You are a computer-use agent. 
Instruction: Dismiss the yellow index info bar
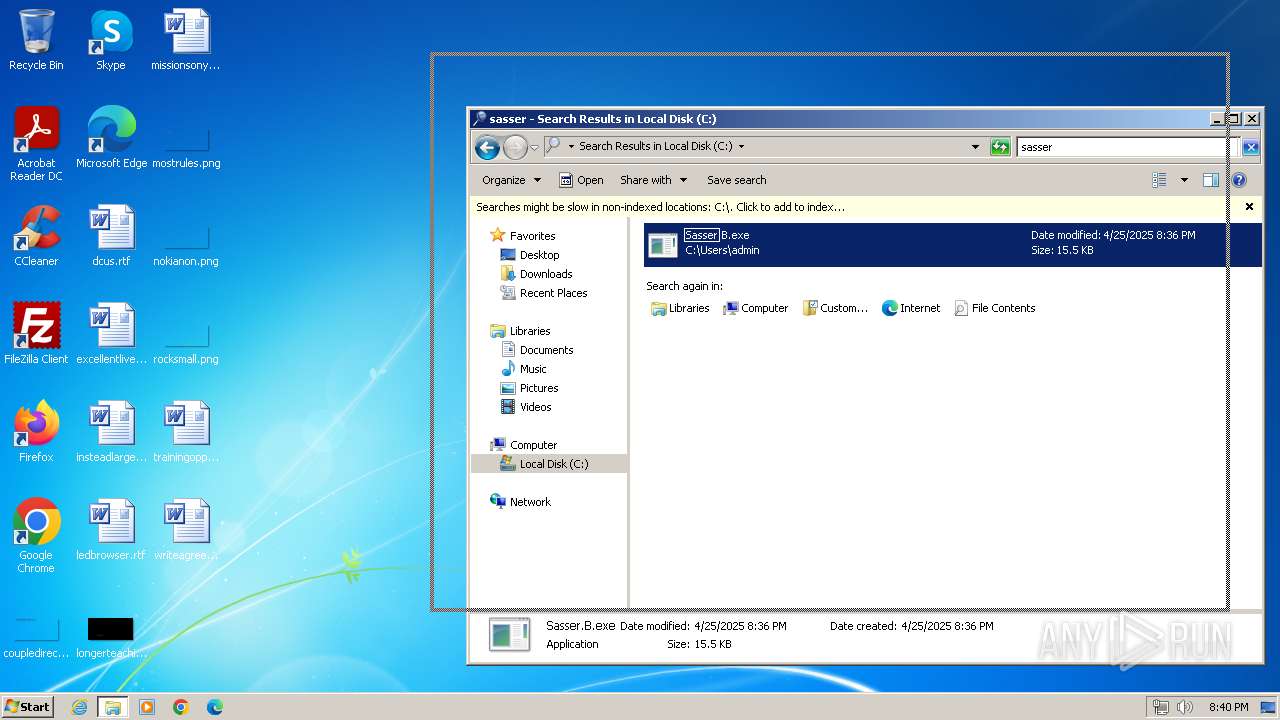click(1249, 207)
